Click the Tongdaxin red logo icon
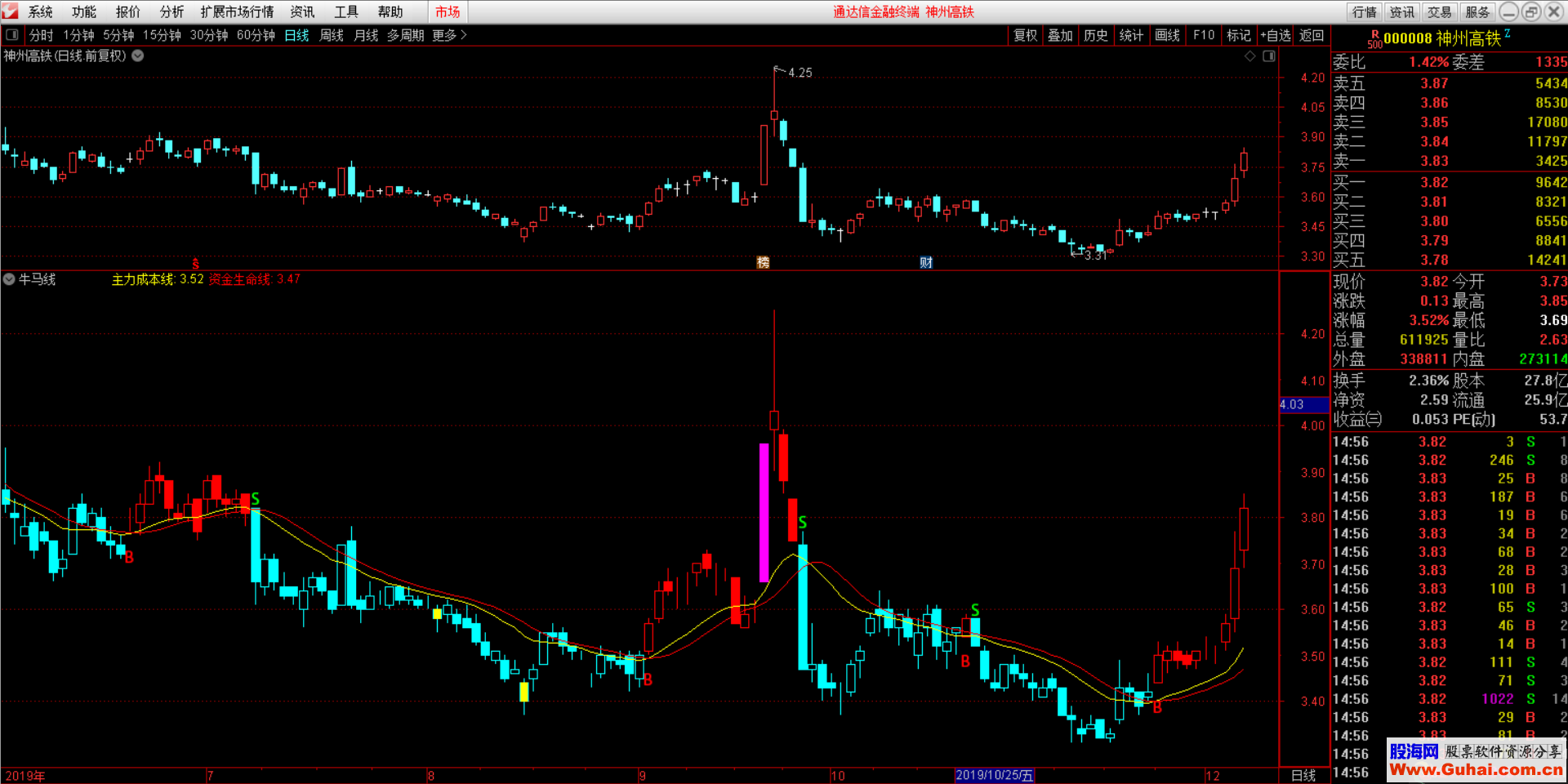 [10, 11]
